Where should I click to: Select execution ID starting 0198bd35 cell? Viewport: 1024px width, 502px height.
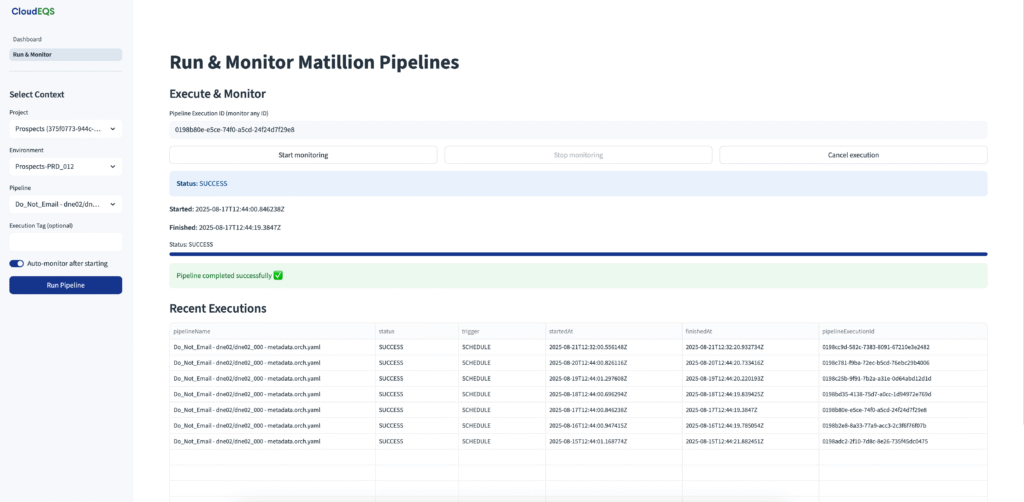point(903,394)
